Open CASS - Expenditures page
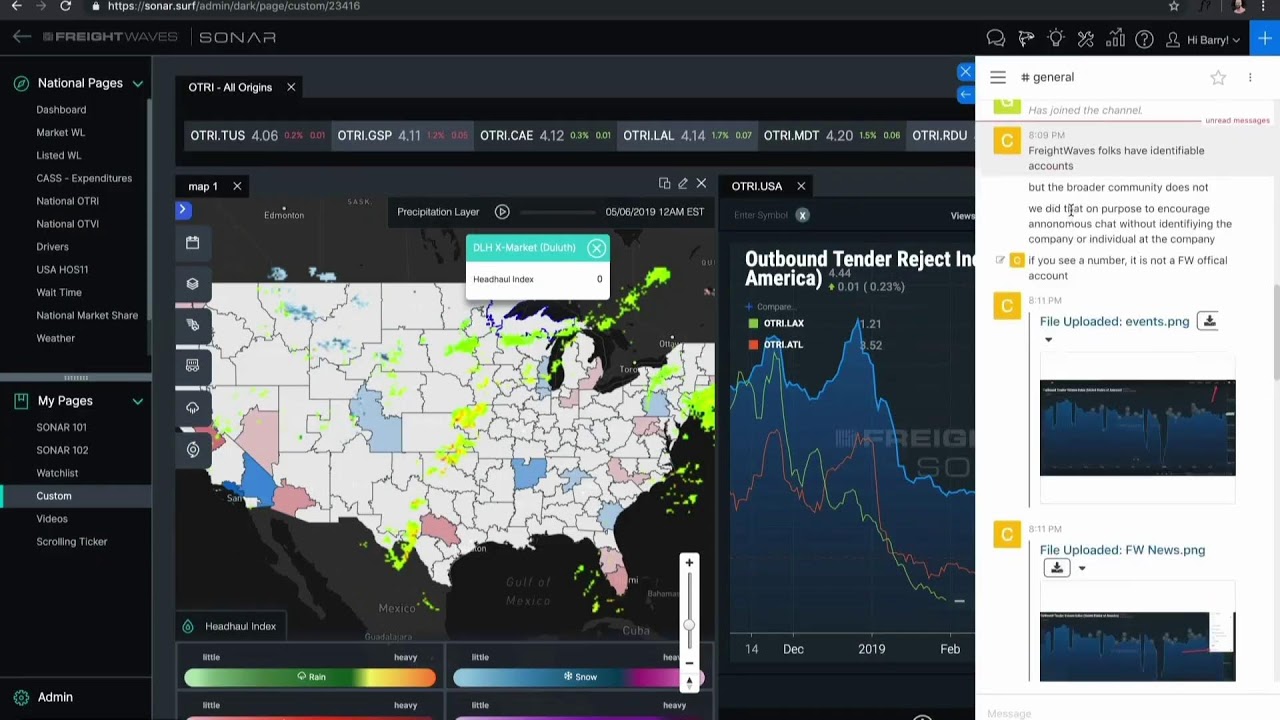This screenshot has height=720, width=1280. pos(84,178)
